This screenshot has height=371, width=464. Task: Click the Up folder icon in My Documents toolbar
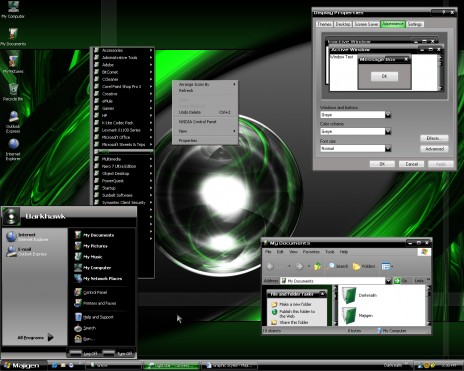point(317,266)
